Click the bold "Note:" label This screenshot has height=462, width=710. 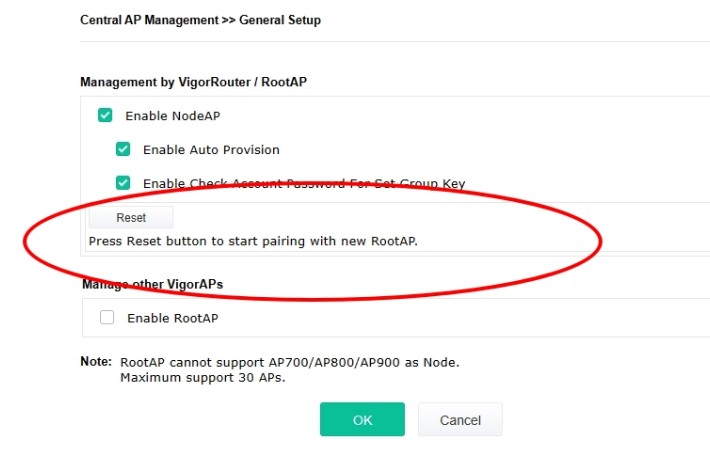click(x=96, y=362)
